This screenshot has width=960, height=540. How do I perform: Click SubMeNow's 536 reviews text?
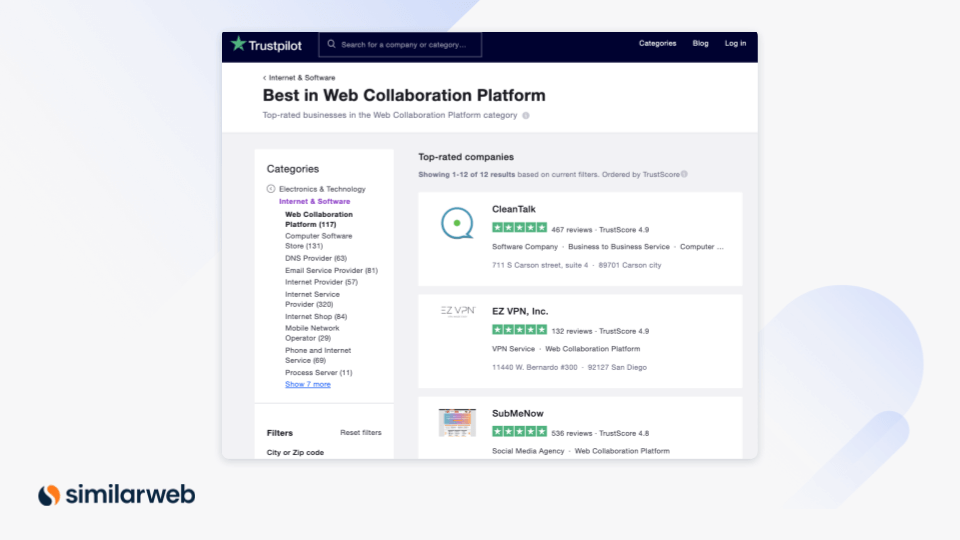click(572, 433)
